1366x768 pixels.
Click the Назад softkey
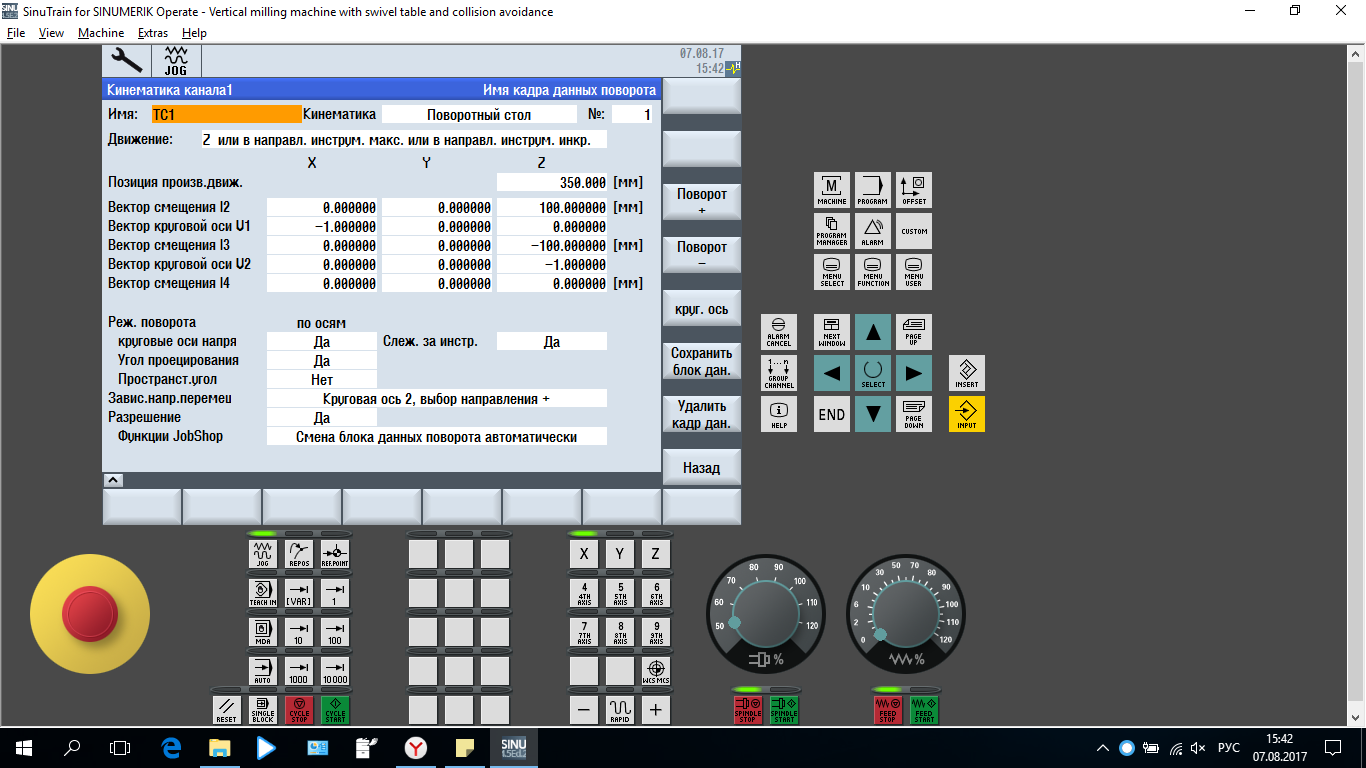point(701,468)
